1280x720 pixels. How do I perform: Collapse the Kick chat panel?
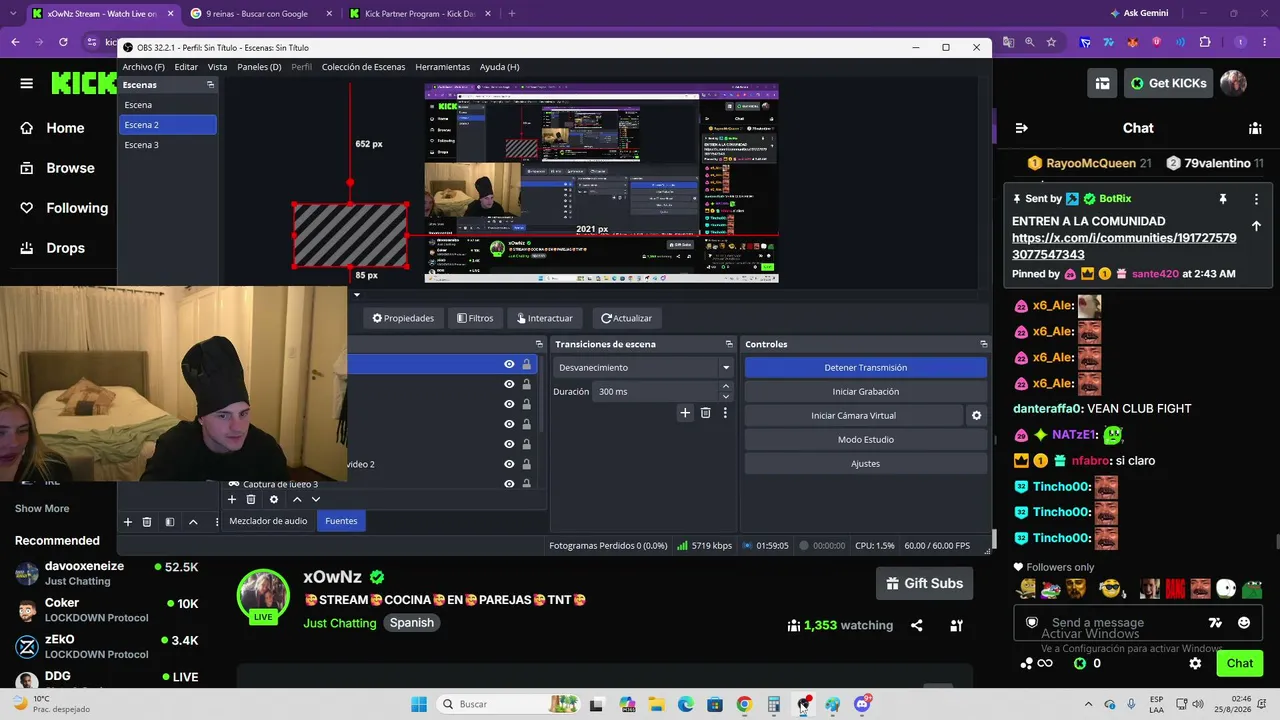point(1021,128)
